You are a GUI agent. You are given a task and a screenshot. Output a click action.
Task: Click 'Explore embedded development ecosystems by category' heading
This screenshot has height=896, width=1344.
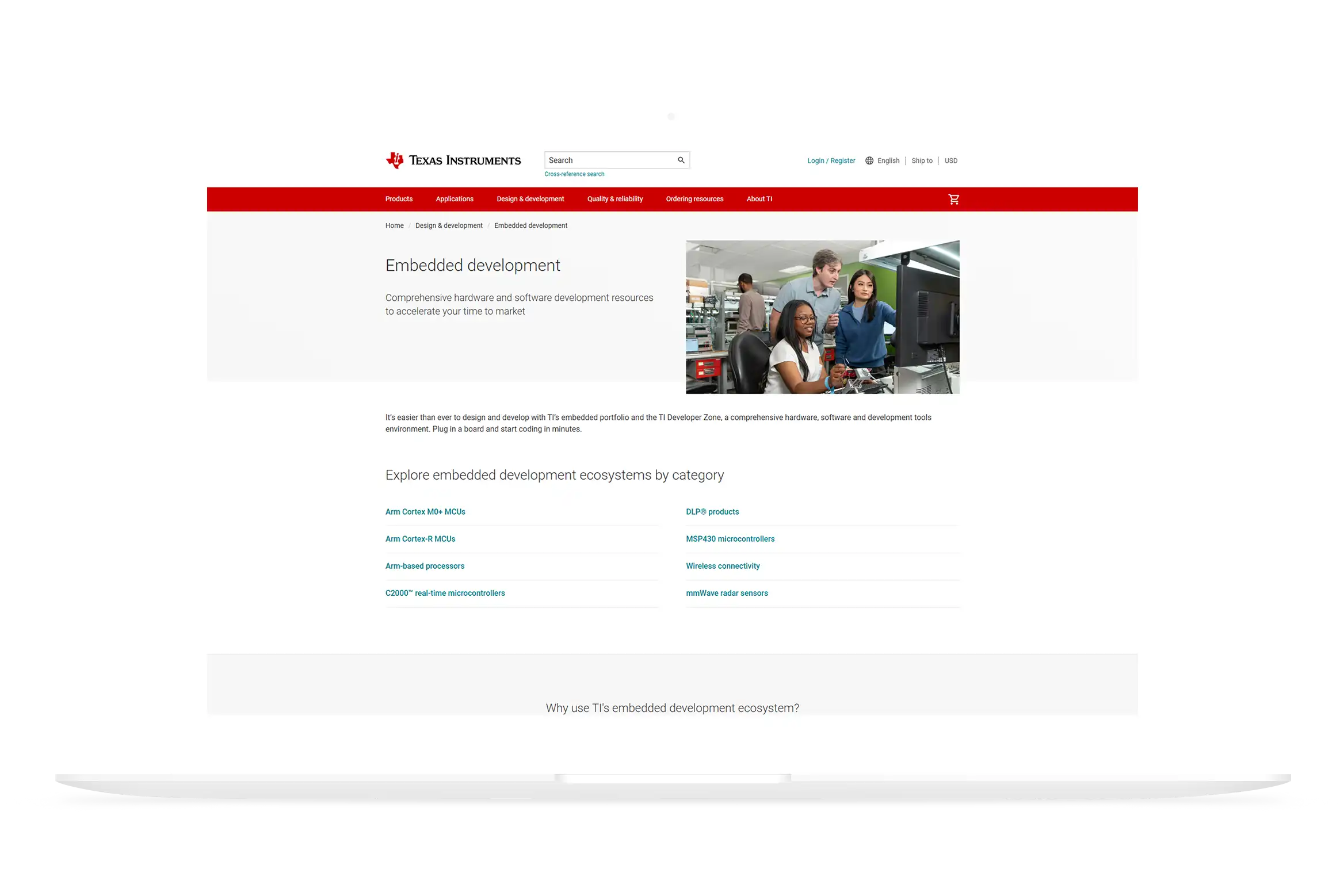[554, 476]
